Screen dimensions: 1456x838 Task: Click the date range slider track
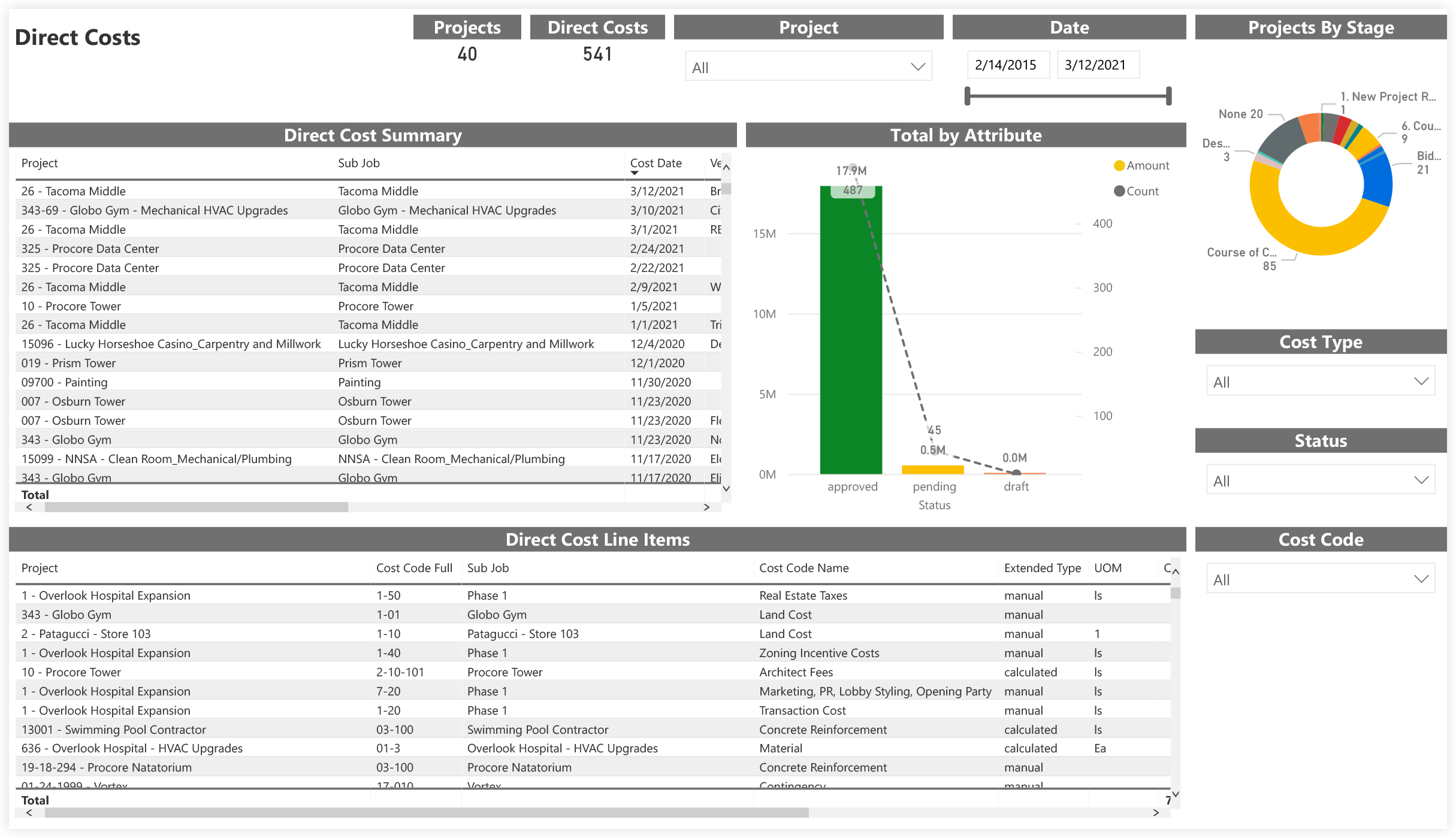click(x=1068, y=96)
